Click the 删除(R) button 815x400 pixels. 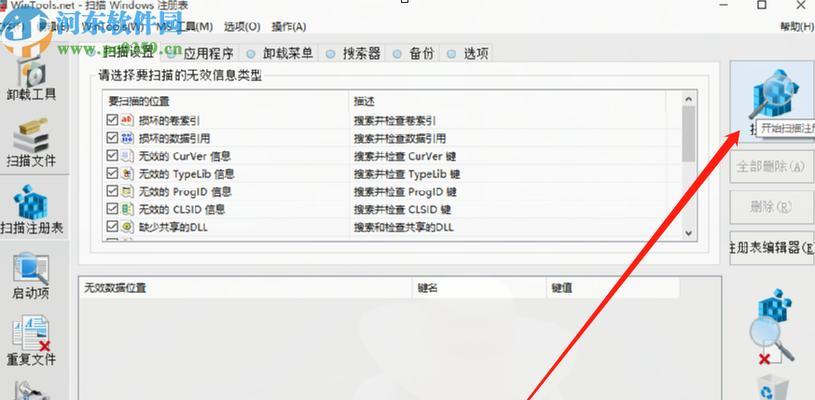pyautogui.click(x=771, y=207)
